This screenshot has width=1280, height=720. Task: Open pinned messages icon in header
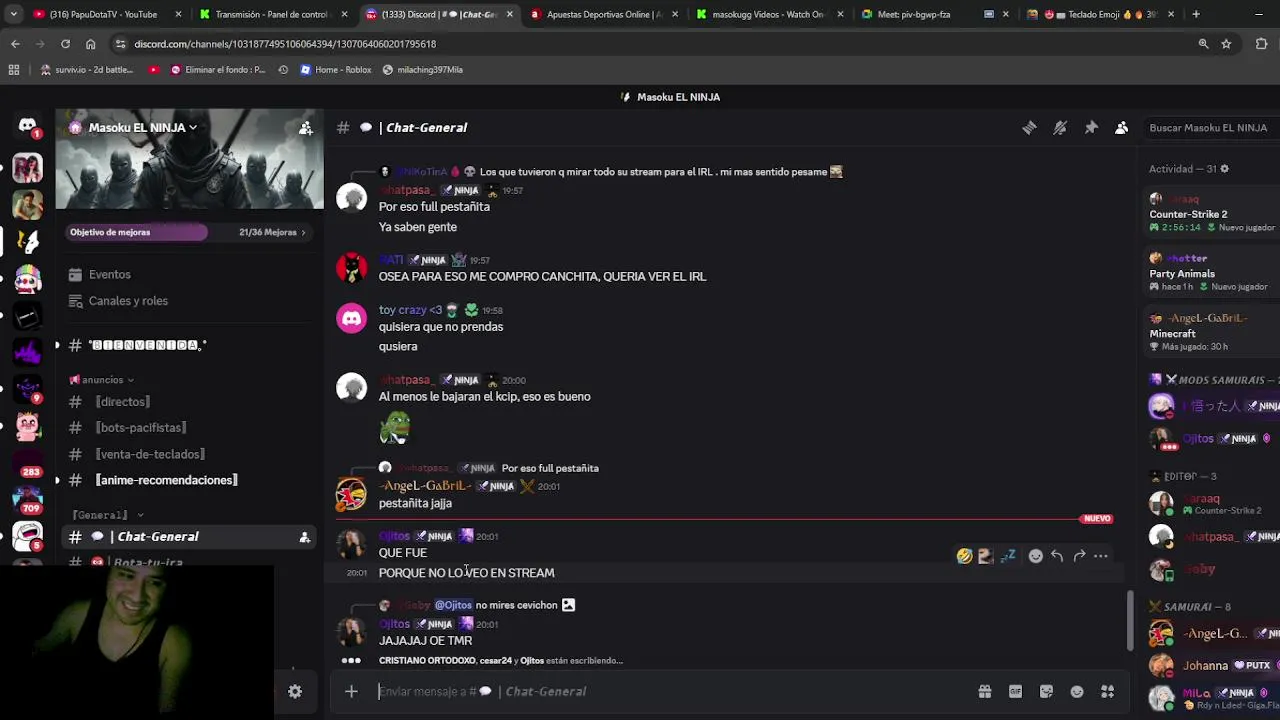(x=1091, y=128)
